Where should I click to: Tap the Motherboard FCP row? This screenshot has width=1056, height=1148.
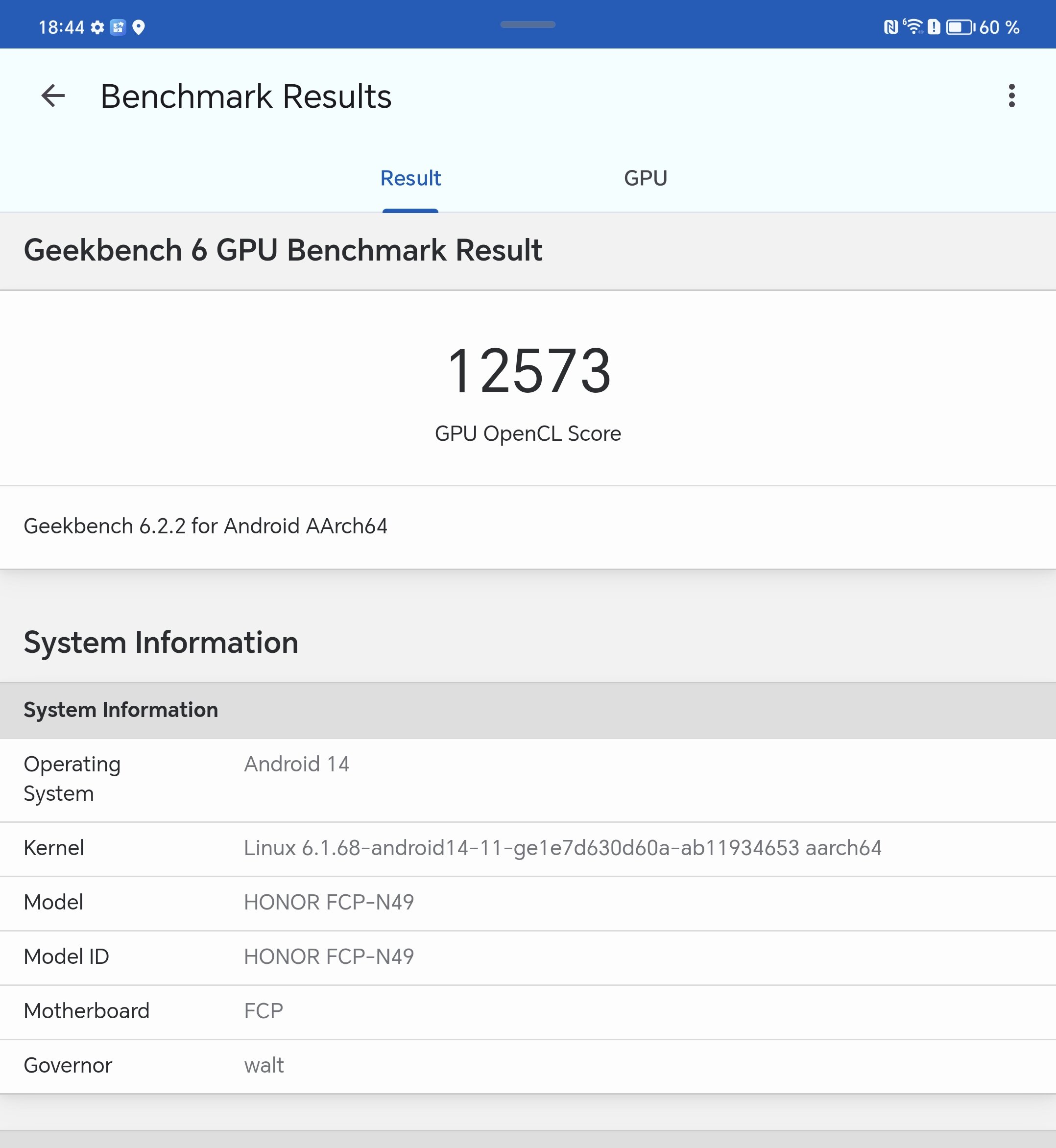(x=264, y=1011)
